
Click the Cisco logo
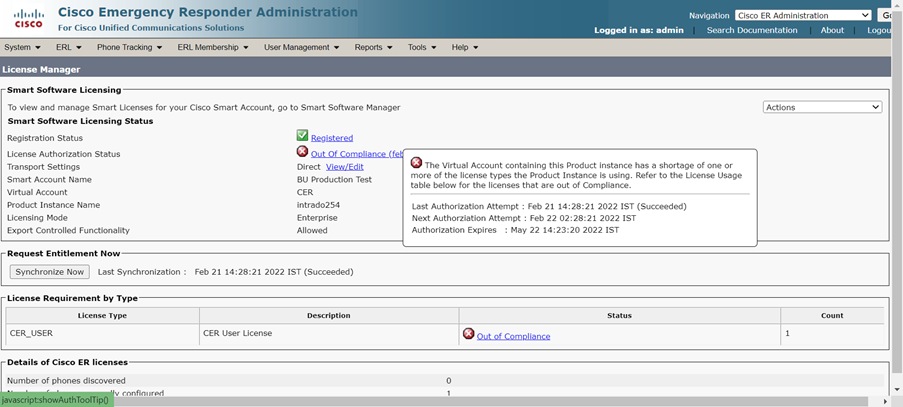click(29, 18)
